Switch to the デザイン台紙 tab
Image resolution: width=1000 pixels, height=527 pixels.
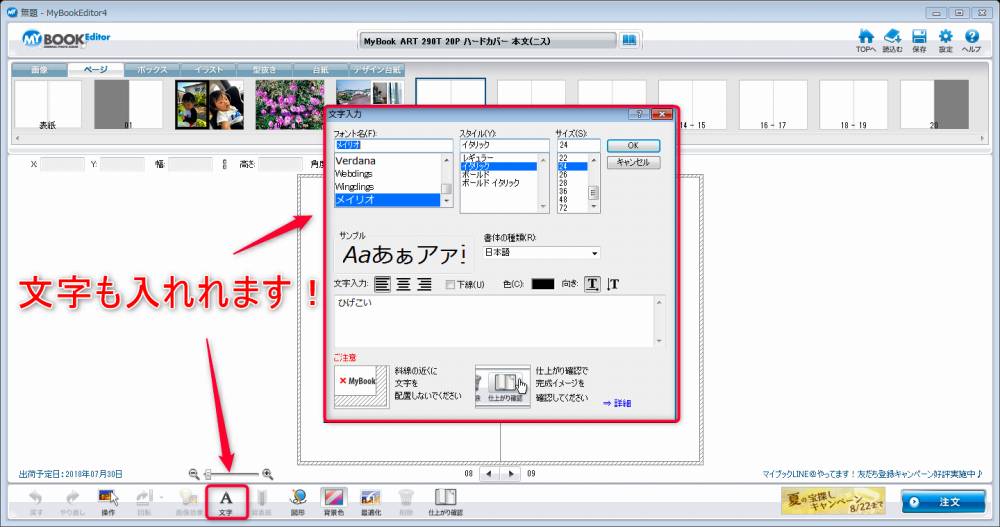pos(377,70)
